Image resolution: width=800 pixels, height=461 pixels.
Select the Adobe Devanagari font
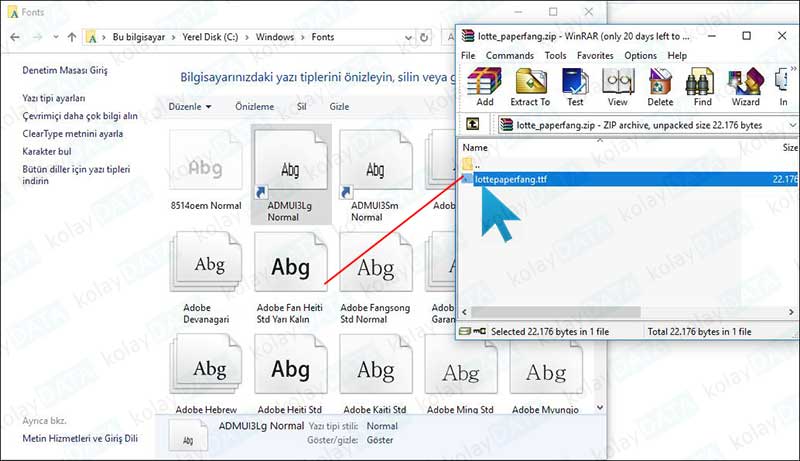[206, 278]
